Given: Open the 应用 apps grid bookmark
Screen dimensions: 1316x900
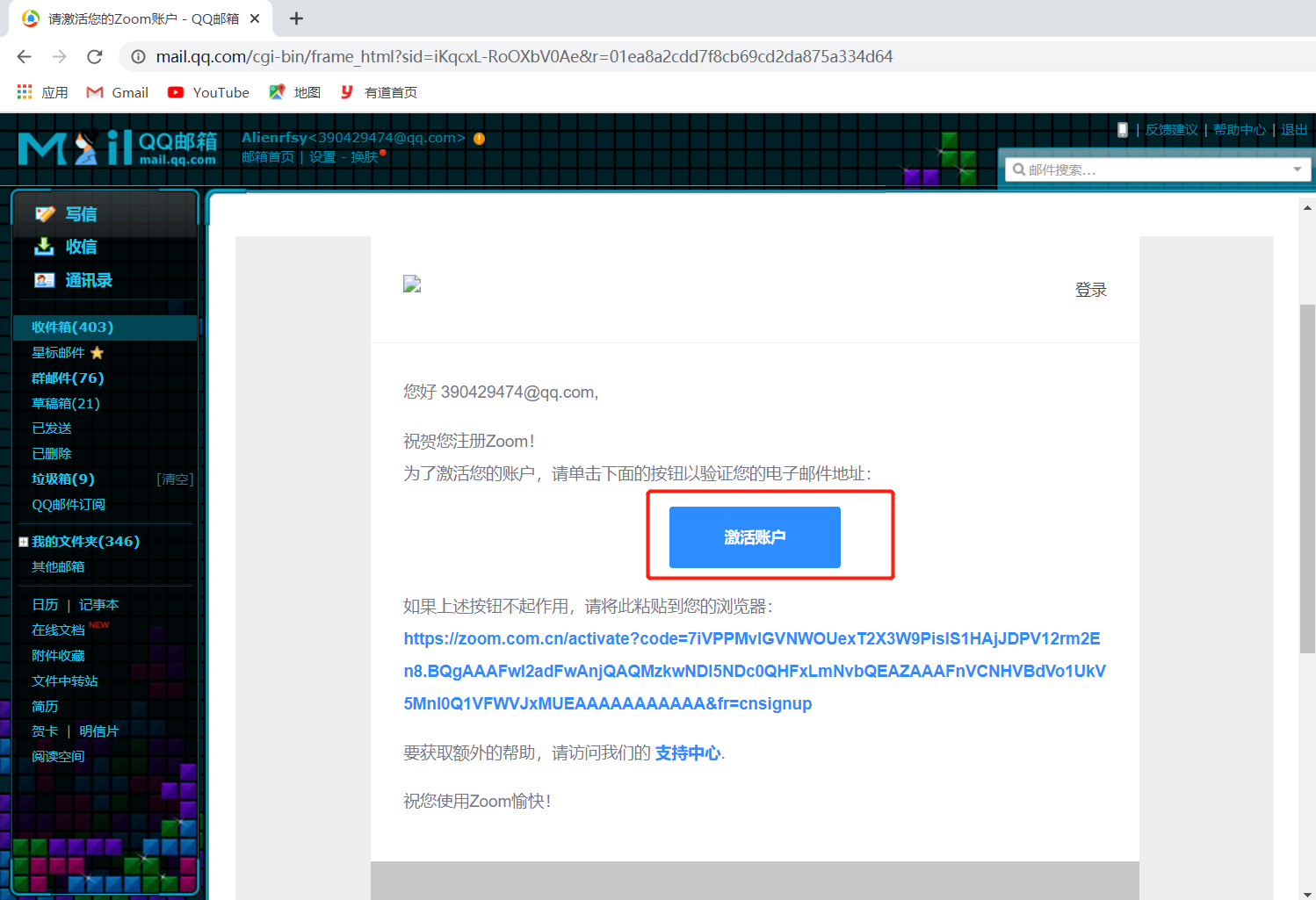Looking at the screenshot, I should [42, 92].
